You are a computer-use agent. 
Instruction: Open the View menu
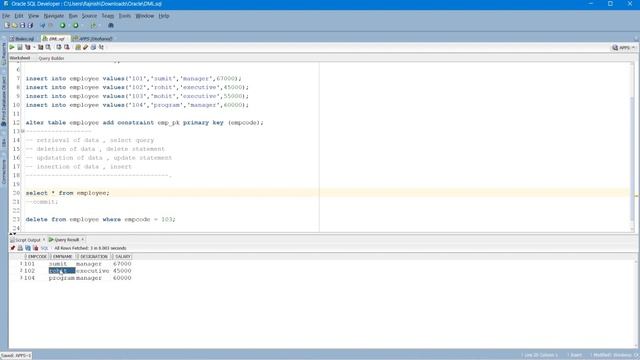point(33,16)
